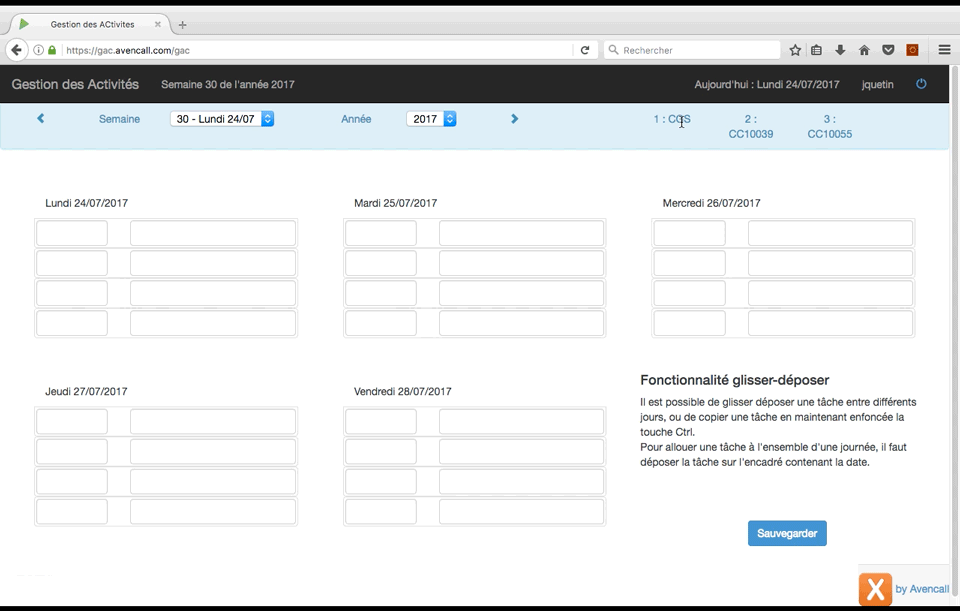960x611 pixels.
Task: Open the Firefox hamburger menu
Action: tap(944, 50)
